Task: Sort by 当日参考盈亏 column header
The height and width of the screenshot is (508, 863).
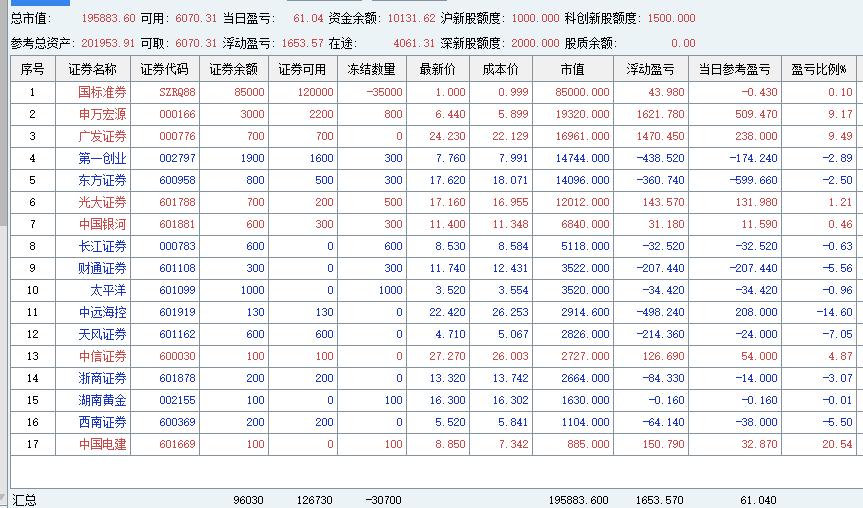Action: coord(734,69)
